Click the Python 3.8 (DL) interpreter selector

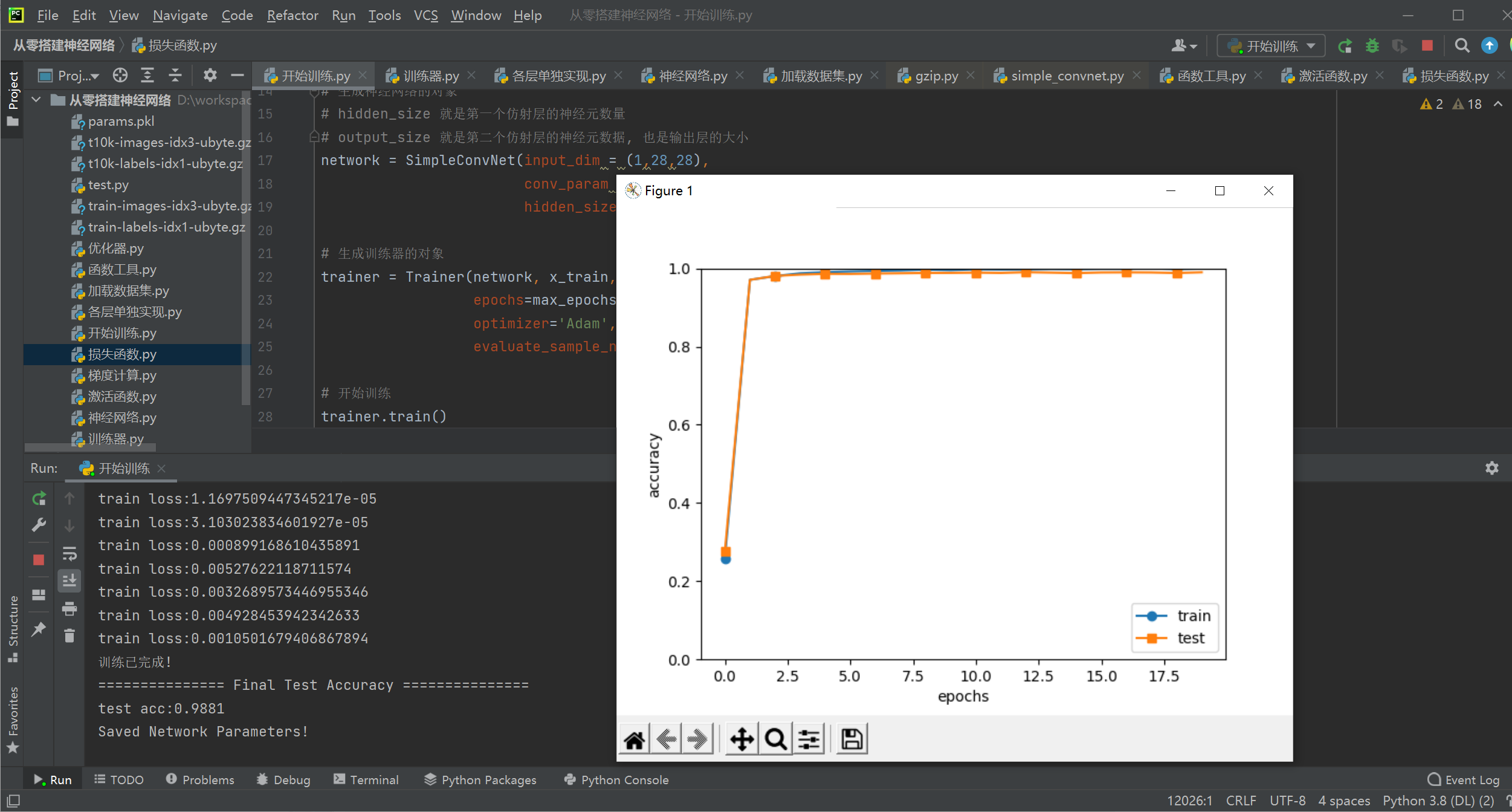click(1438, 801)
